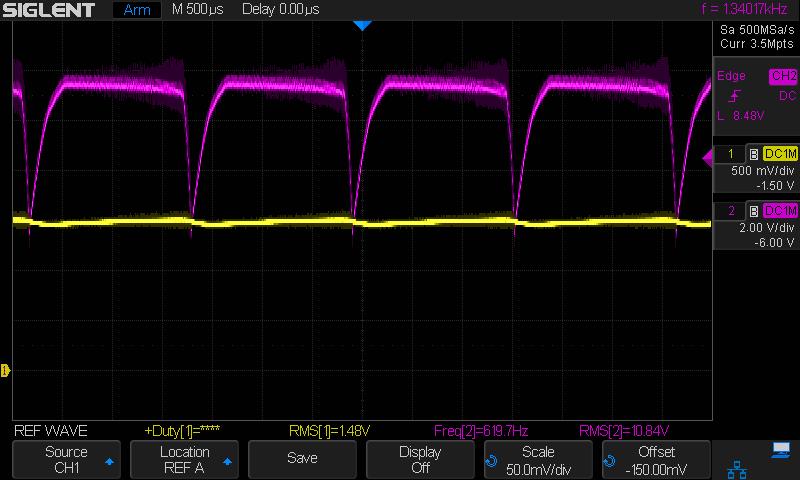This screenshot has height=480, width=800.
Task: Click channel 1 offset -1.50 V value
Action: 774,186
